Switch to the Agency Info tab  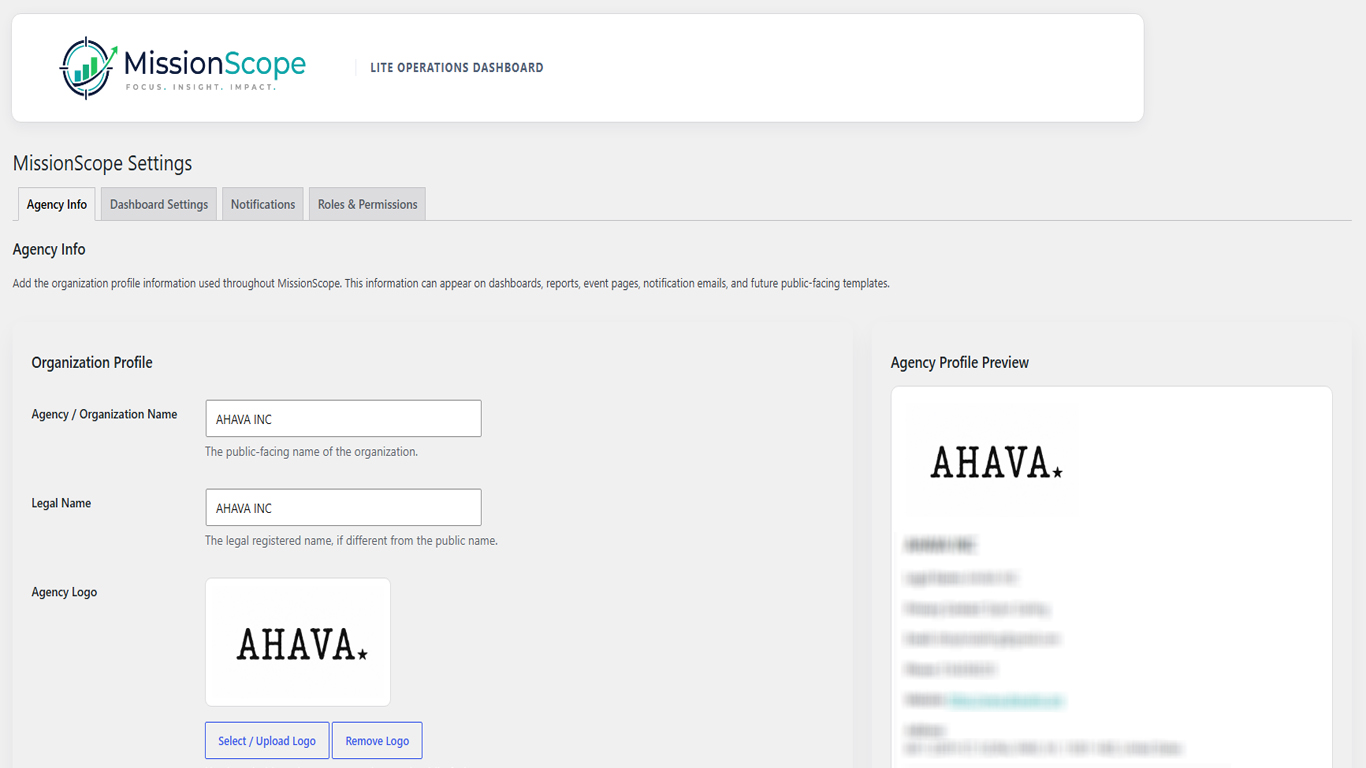(57, 204)
